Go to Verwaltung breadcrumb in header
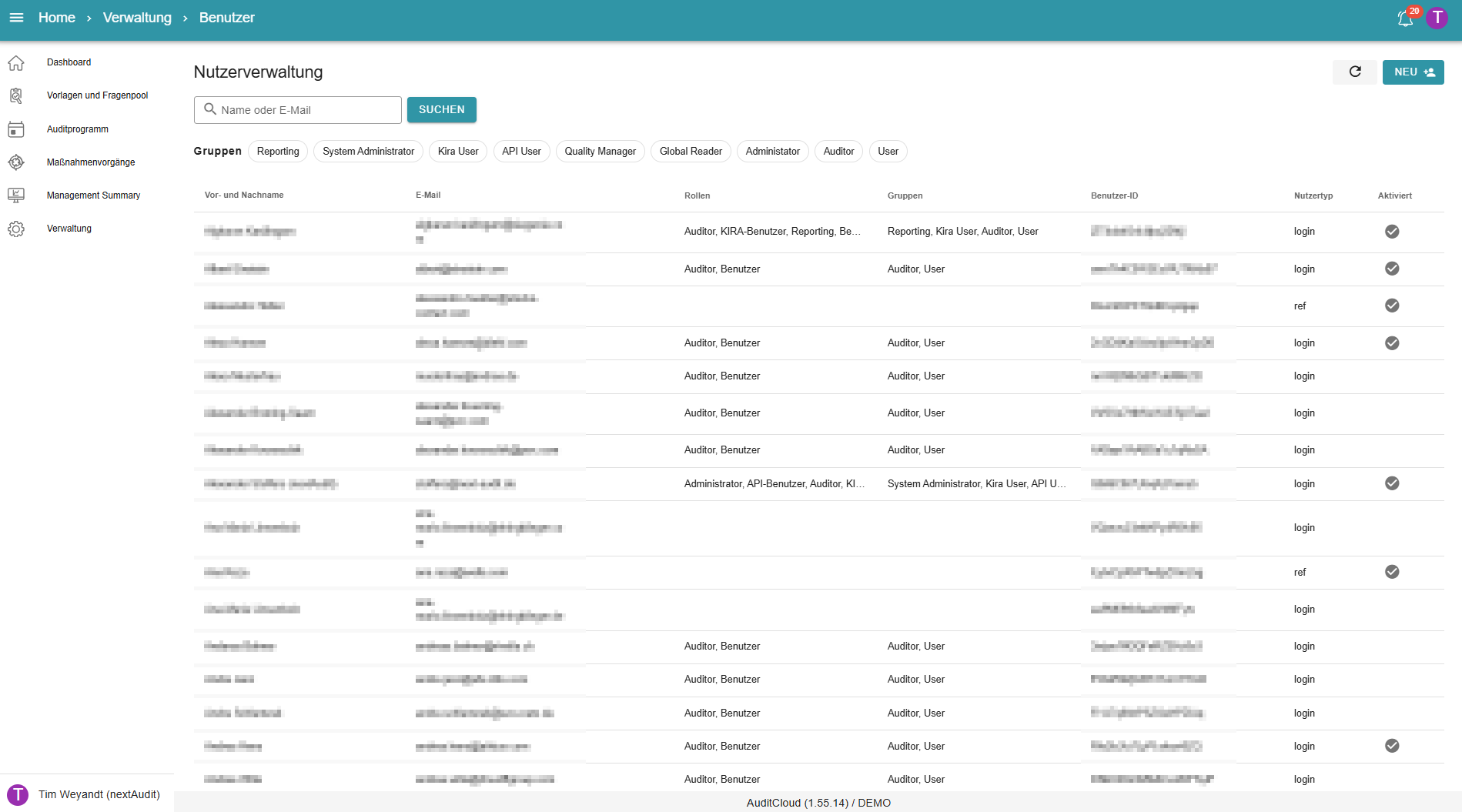1462x812 pixels. click(137, 18)
